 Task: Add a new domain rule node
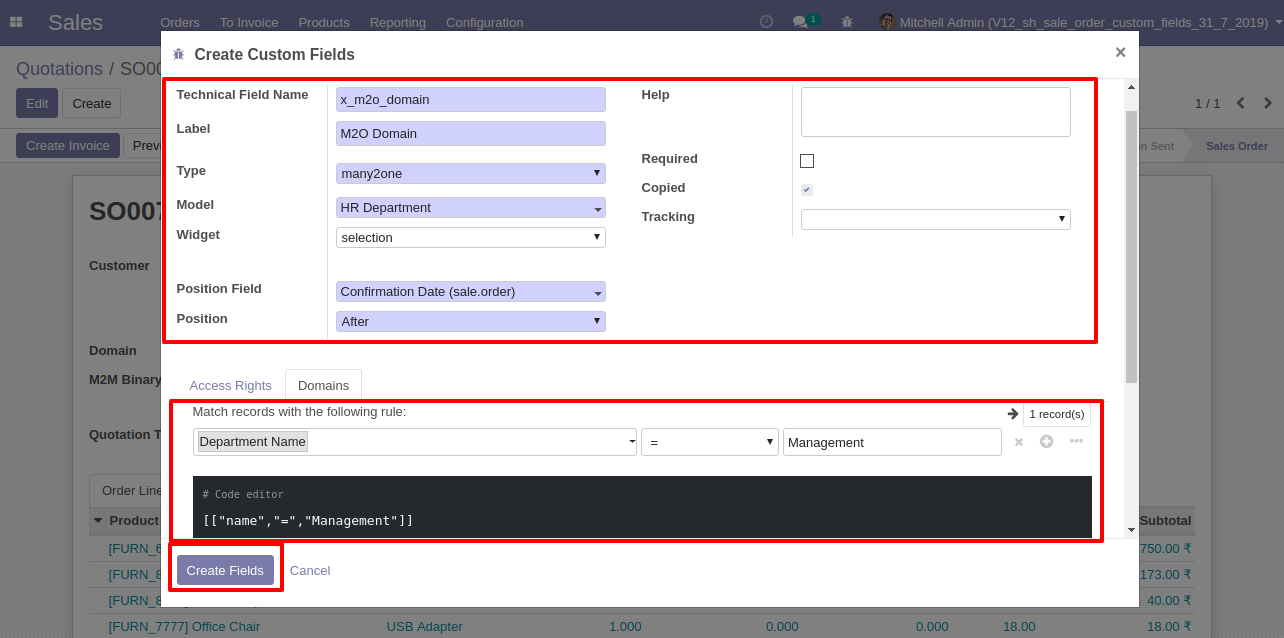coord(1046,441)
